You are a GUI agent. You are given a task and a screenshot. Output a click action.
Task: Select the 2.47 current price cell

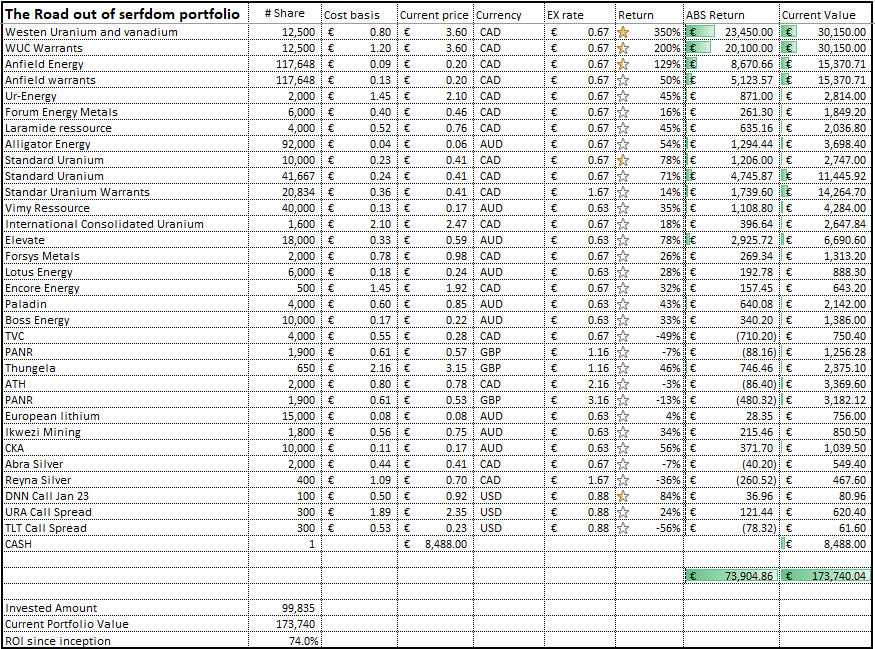(x=435, y=224)
